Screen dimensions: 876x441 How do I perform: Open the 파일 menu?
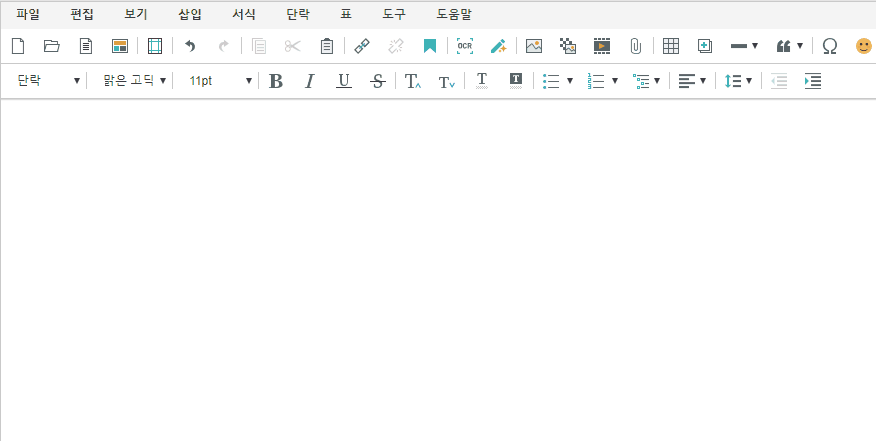28,15
